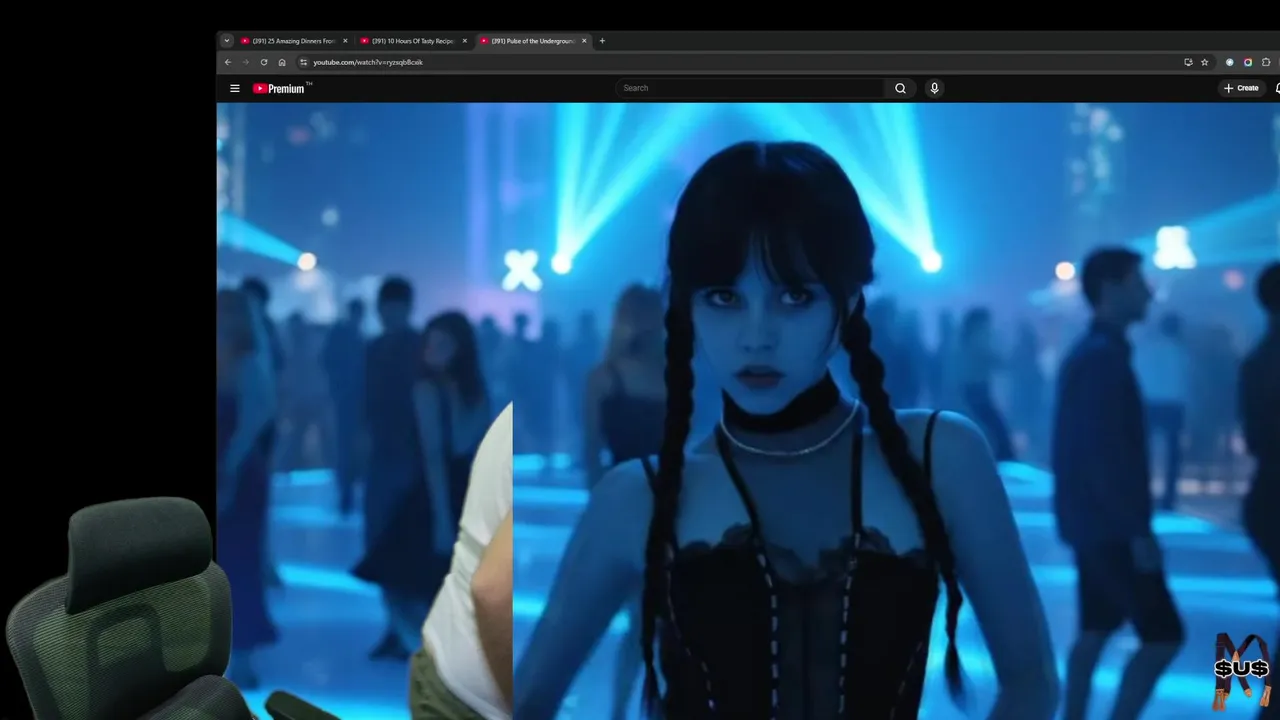Close the 'Pulse of the Underground' tab
The width and height of the screenshot is (1280, 720).
tap(584, 41)
